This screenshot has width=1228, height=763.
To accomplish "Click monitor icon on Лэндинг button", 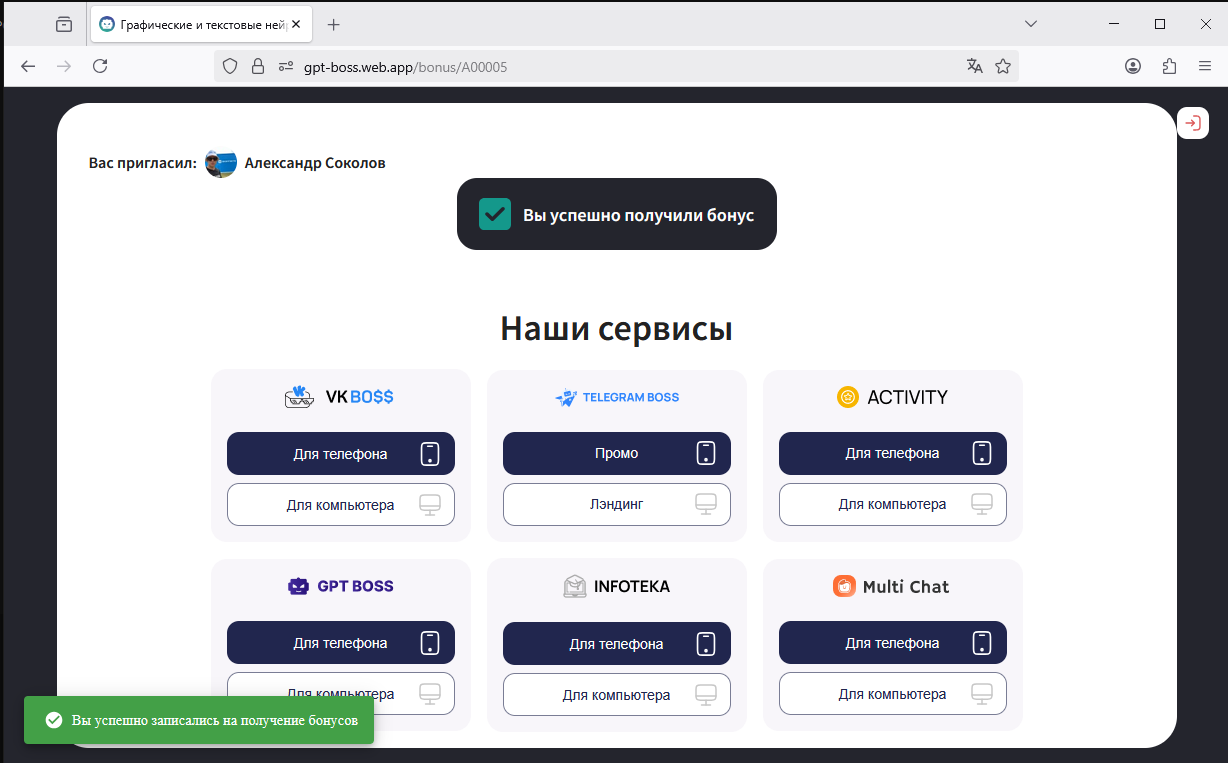I will 706,505.
